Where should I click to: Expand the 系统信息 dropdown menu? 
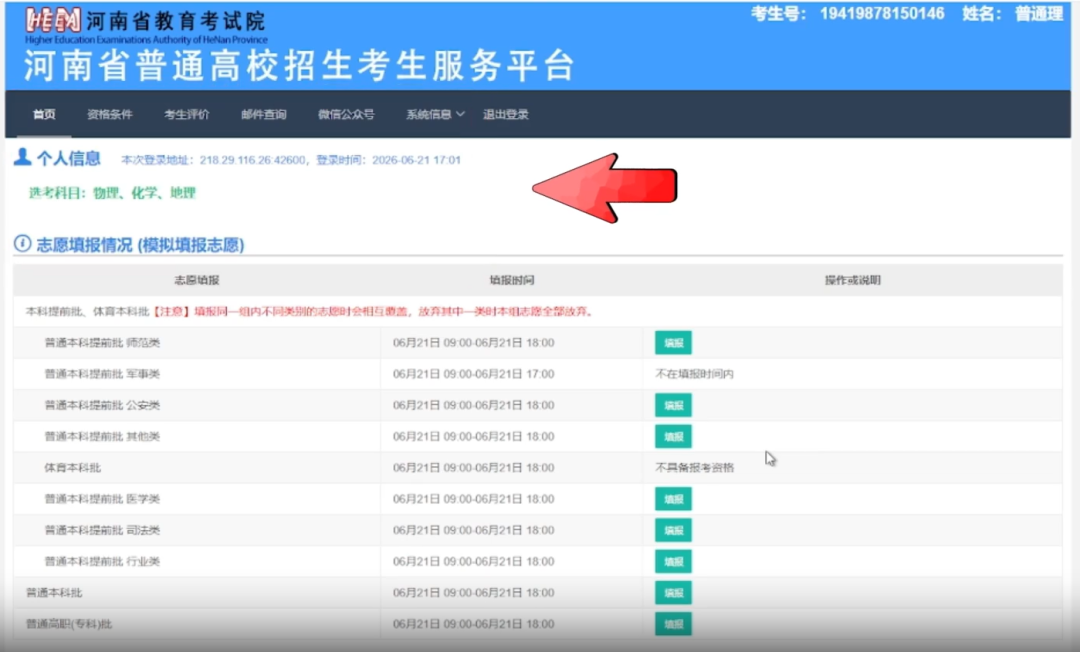[435, 114]
